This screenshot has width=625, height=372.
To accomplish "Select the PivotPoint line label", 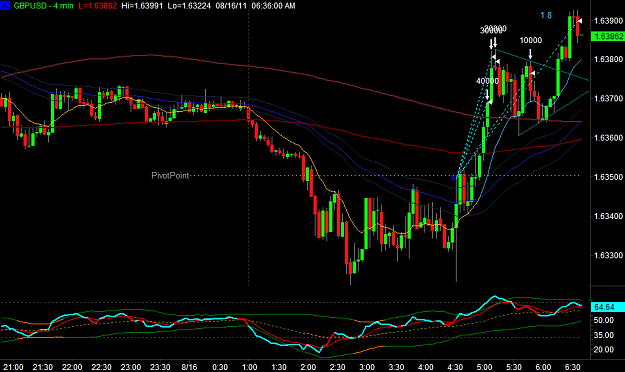I will [170, 175].
